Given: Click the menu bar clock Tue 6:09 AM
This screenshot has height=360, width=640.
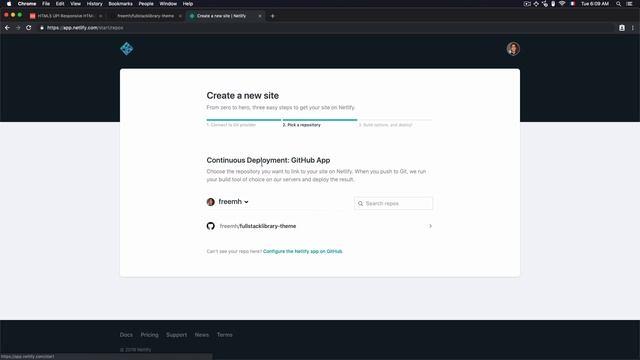Looking at the screenshot, I should pyautogui.click(x=595, y=4).
